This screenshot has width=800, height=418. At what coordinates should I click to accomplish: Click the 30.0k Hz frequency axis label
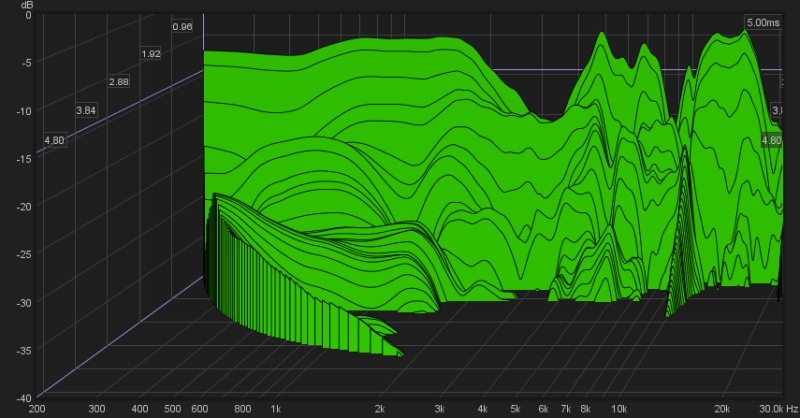(778, 409)
